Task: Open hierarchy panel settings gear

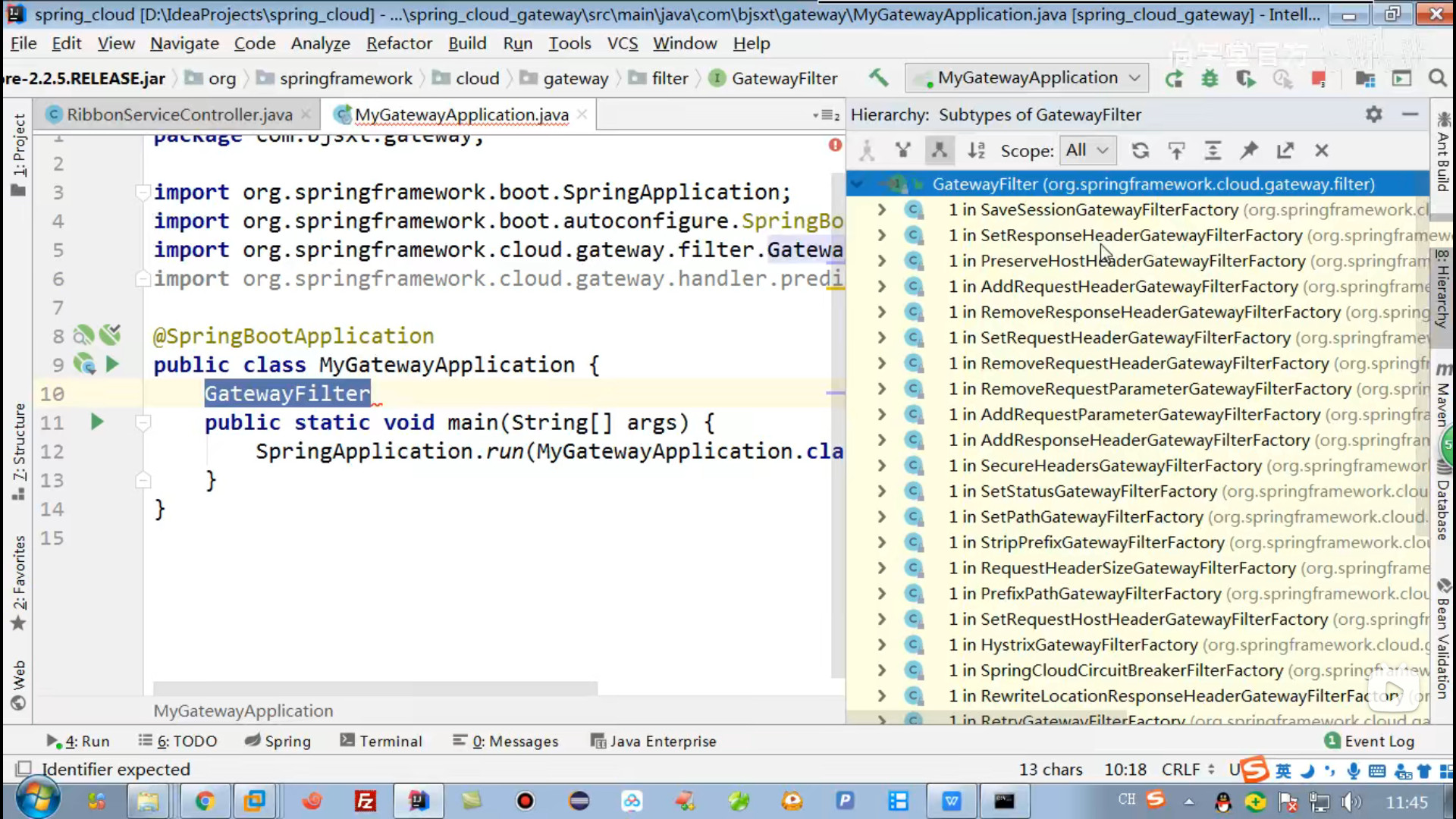Action: 1373,115
